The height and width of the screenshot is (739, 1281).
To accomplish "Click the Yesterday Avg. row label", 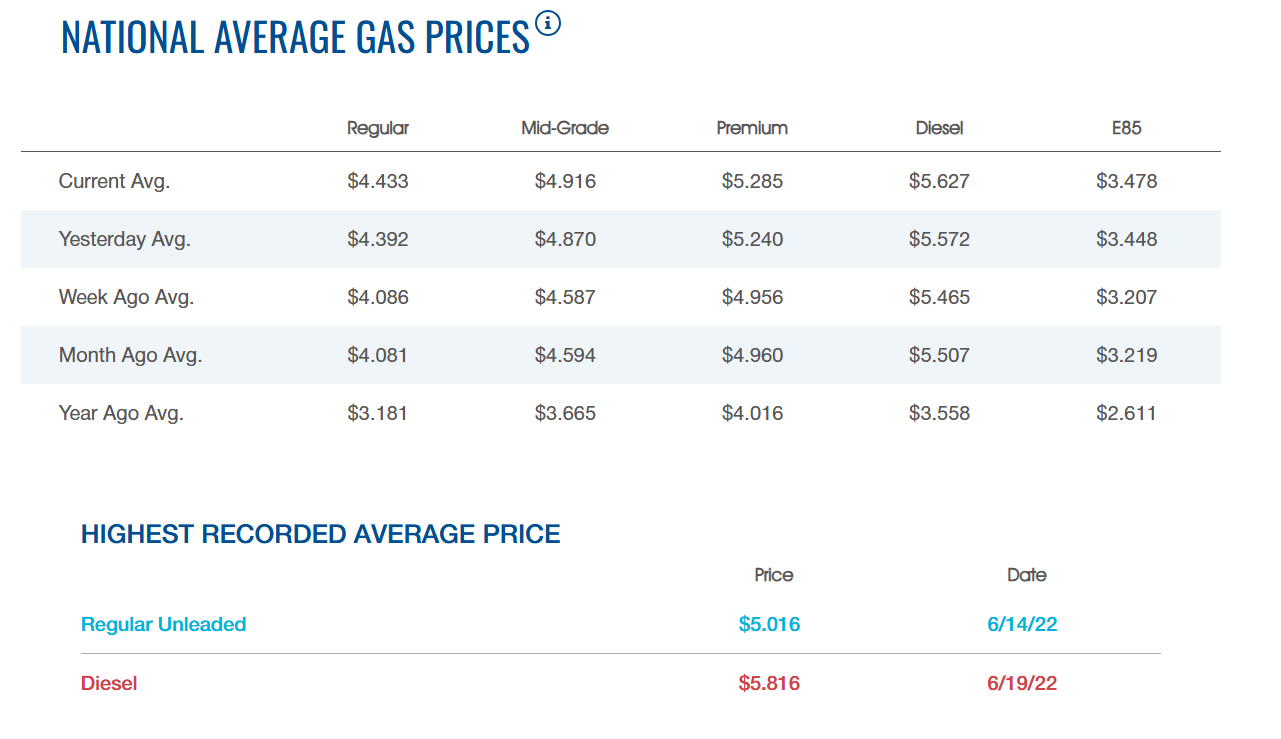I will (x=124, y=240).
